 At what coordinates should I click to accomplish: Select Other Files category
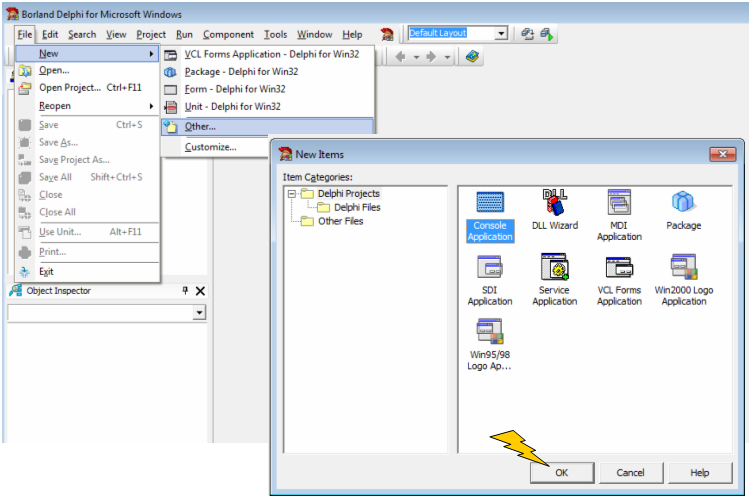[x=341, y=221]
